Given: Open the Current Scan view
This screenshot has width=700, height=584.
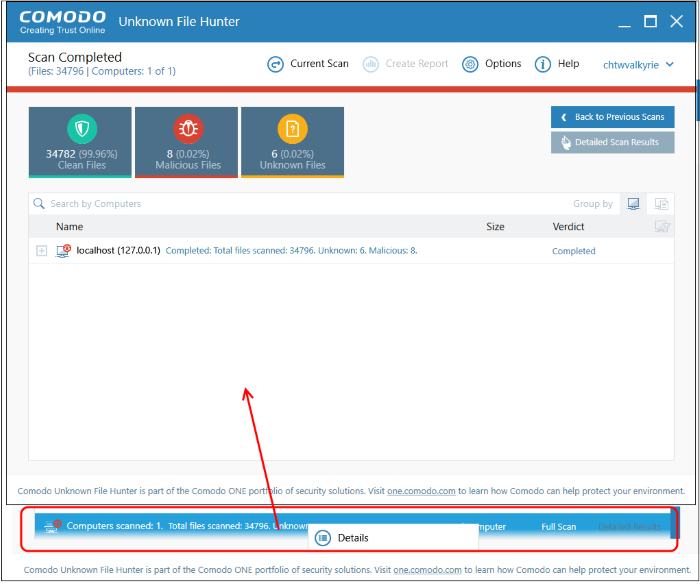Looking at the screenshot, I should 319,64.
